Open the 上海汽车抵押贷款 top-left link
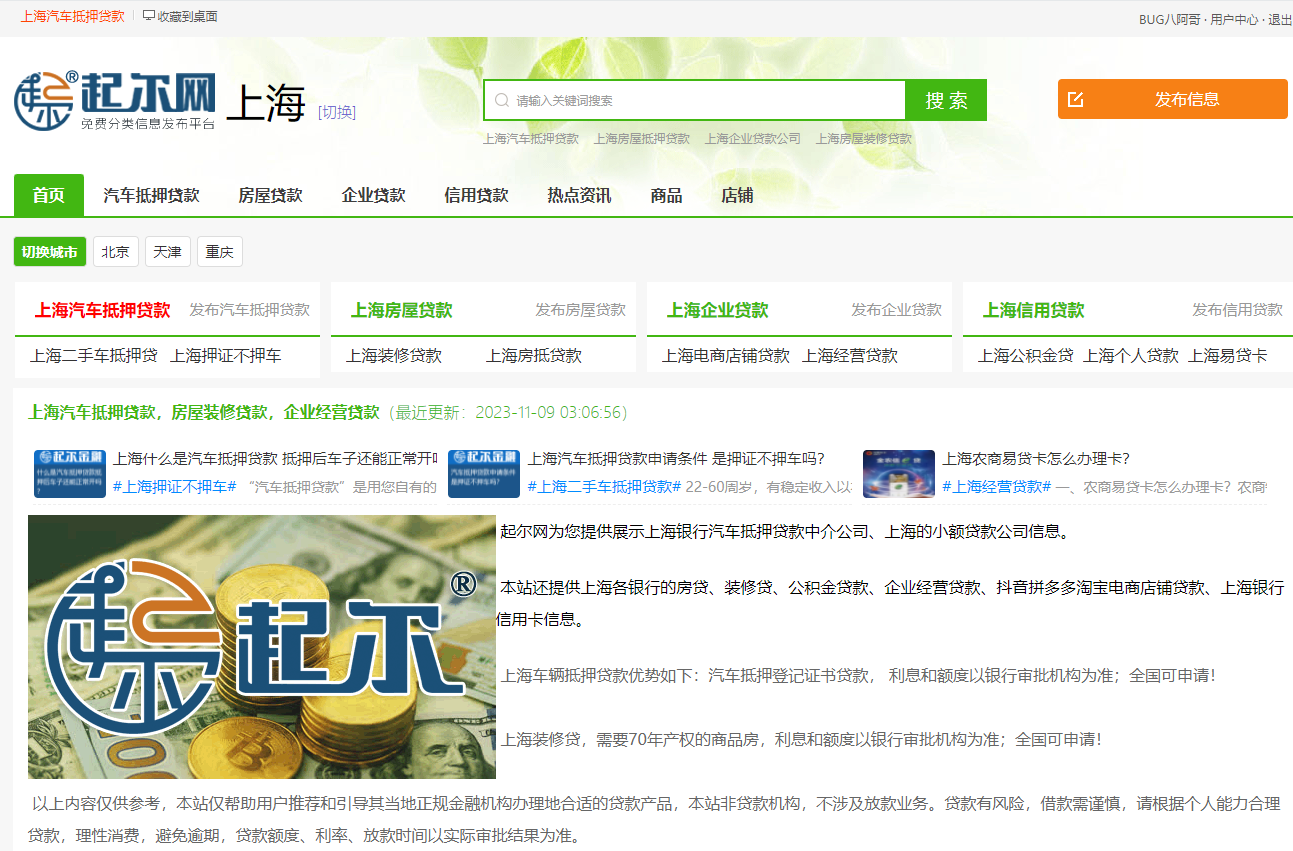Viewport: 1293px width, 851px height. 72,16
